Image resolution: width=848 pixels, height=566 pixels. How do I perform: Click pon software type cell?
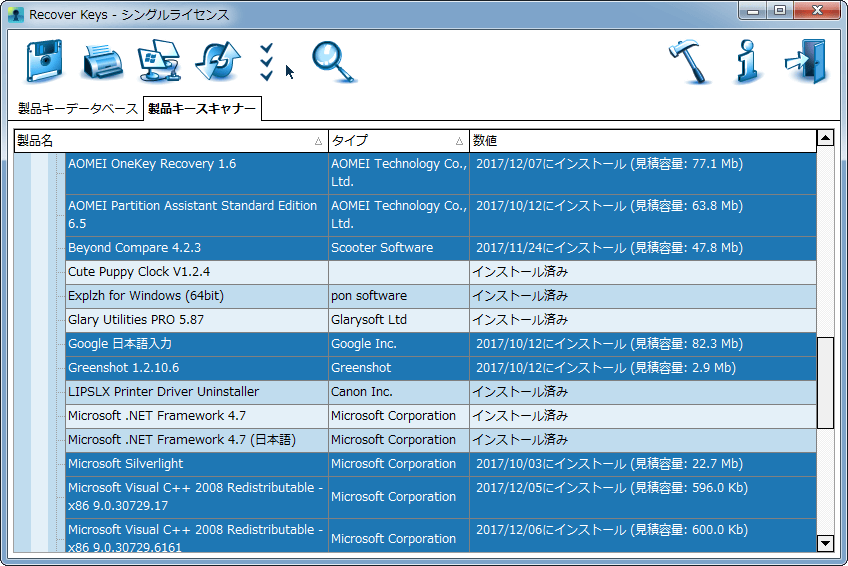click(x=399, y=296)
